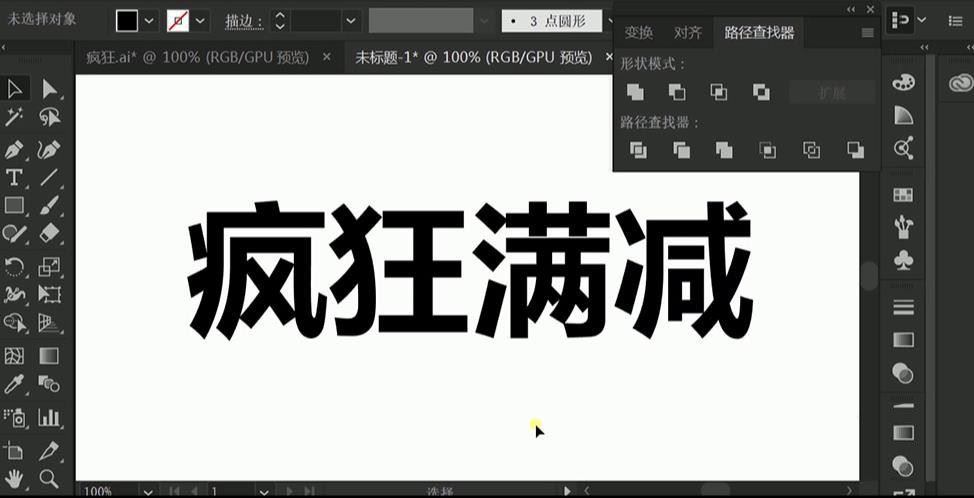This screenshot has height=498, width=974.
Task: Select the Free Transform tool
Action: [x=49, y=294]
